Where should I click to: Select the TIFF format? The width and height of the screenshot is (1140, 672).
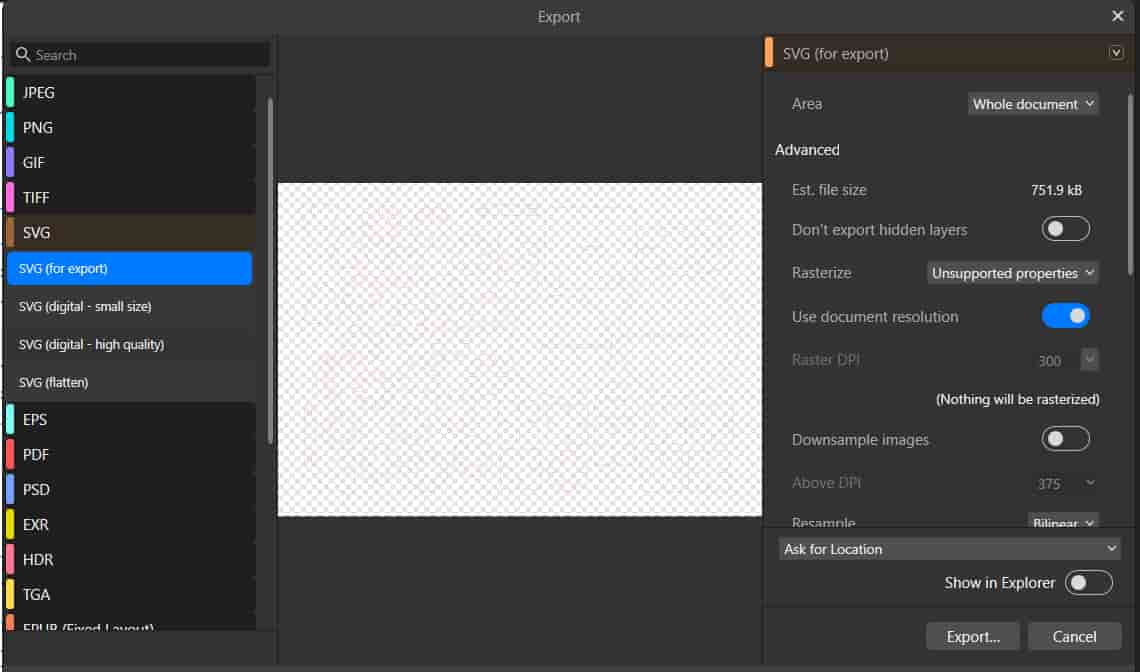tap(131, 197)
